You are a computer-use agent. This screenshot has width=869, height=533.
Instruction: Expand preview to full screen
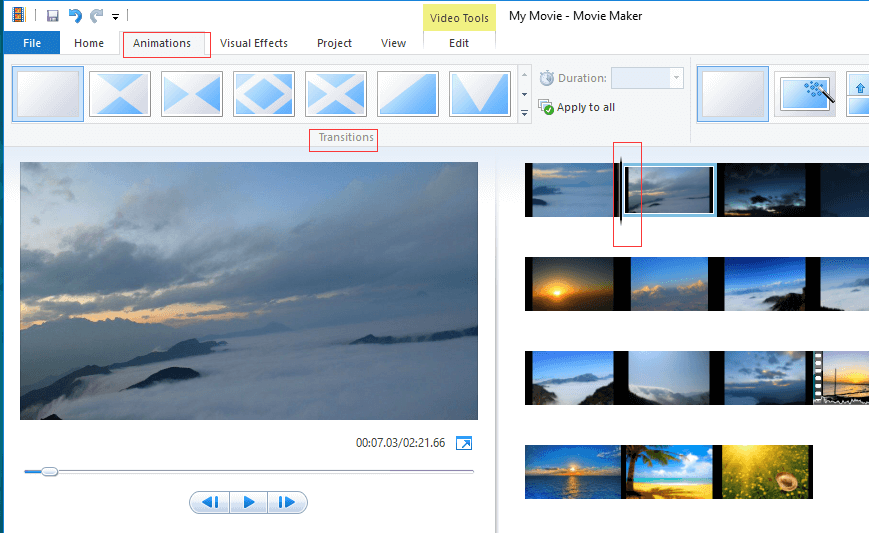pyautogui.click(x=464, y=443)
